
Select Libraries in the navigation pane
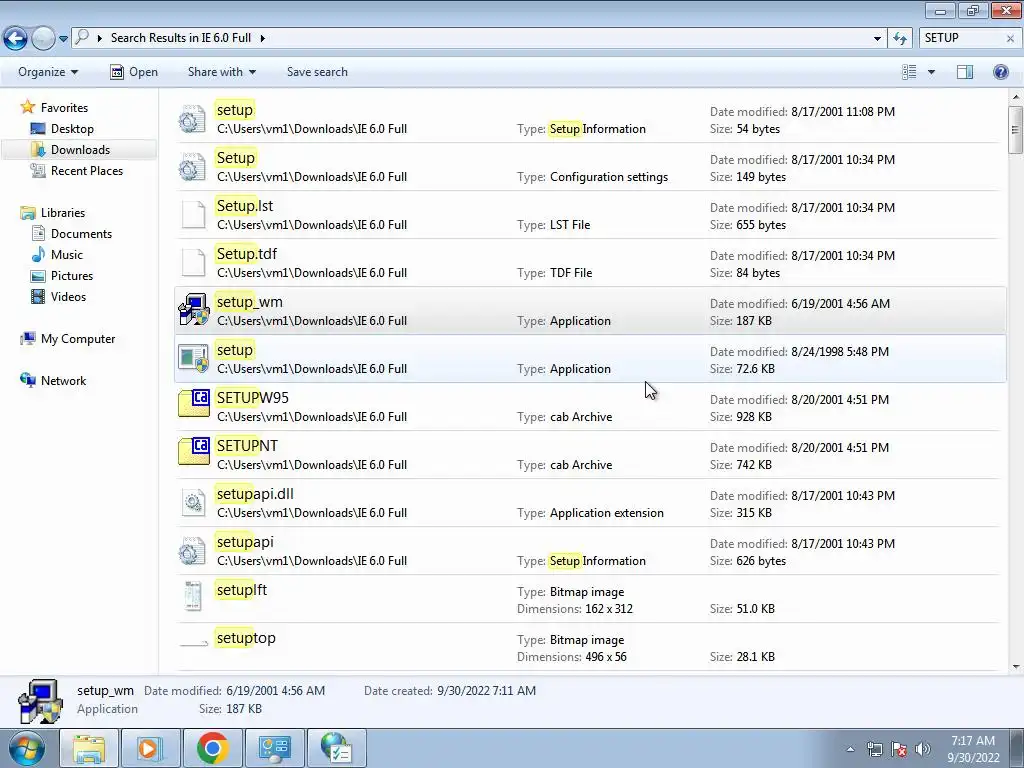[63, 213]
